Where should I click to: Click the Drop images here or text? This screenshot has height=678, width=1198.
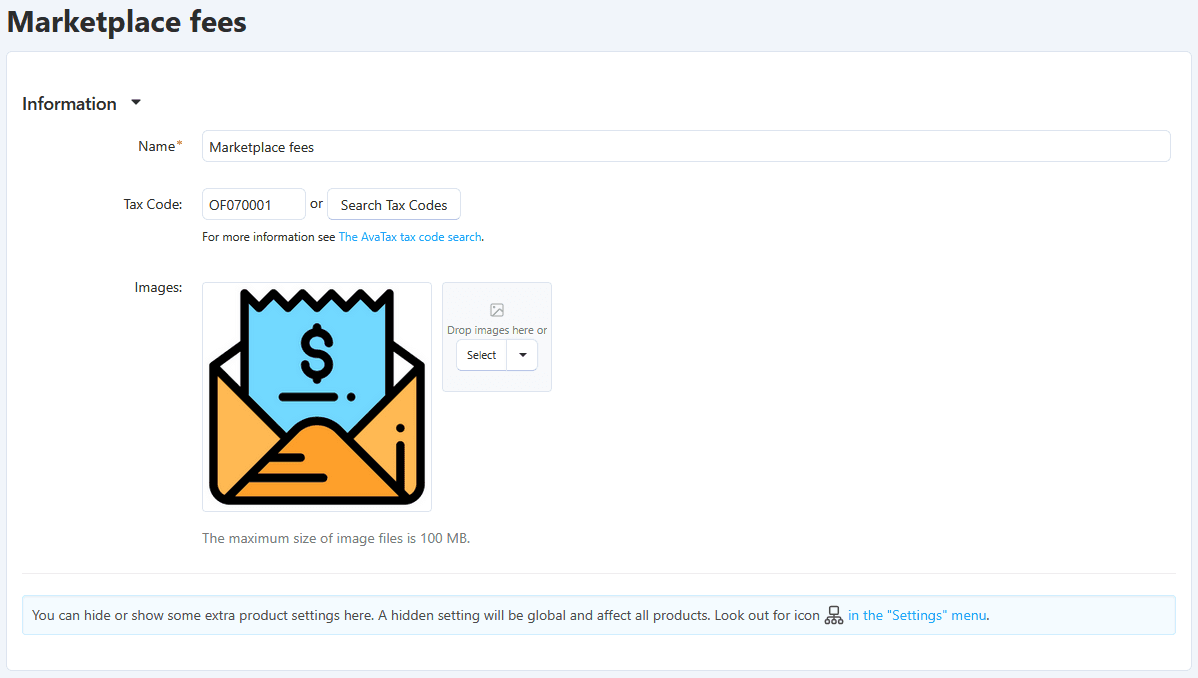[x=497, y=330]
